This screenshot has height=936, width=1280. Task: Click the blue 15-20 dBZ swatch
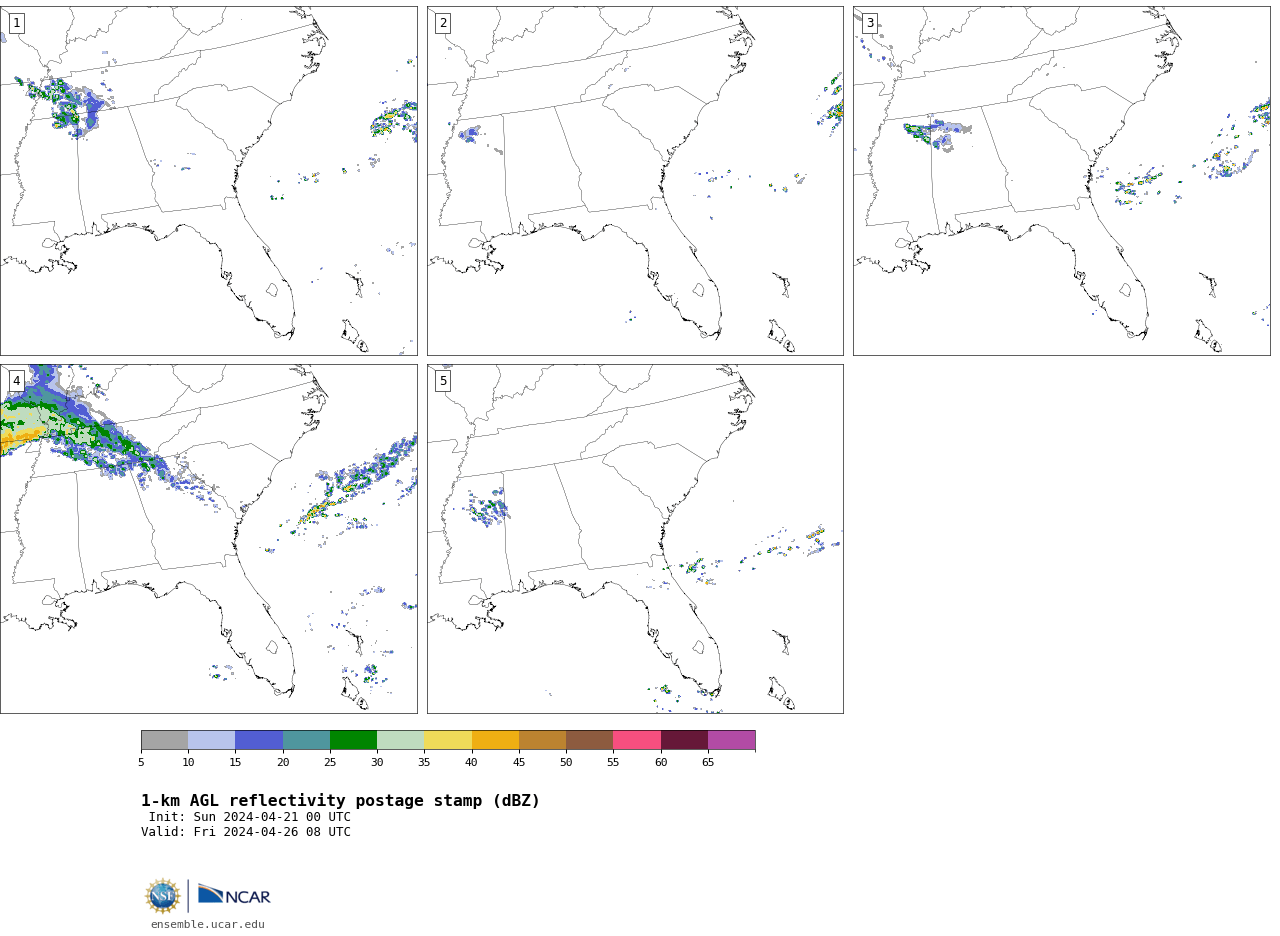tap(259, 740)
